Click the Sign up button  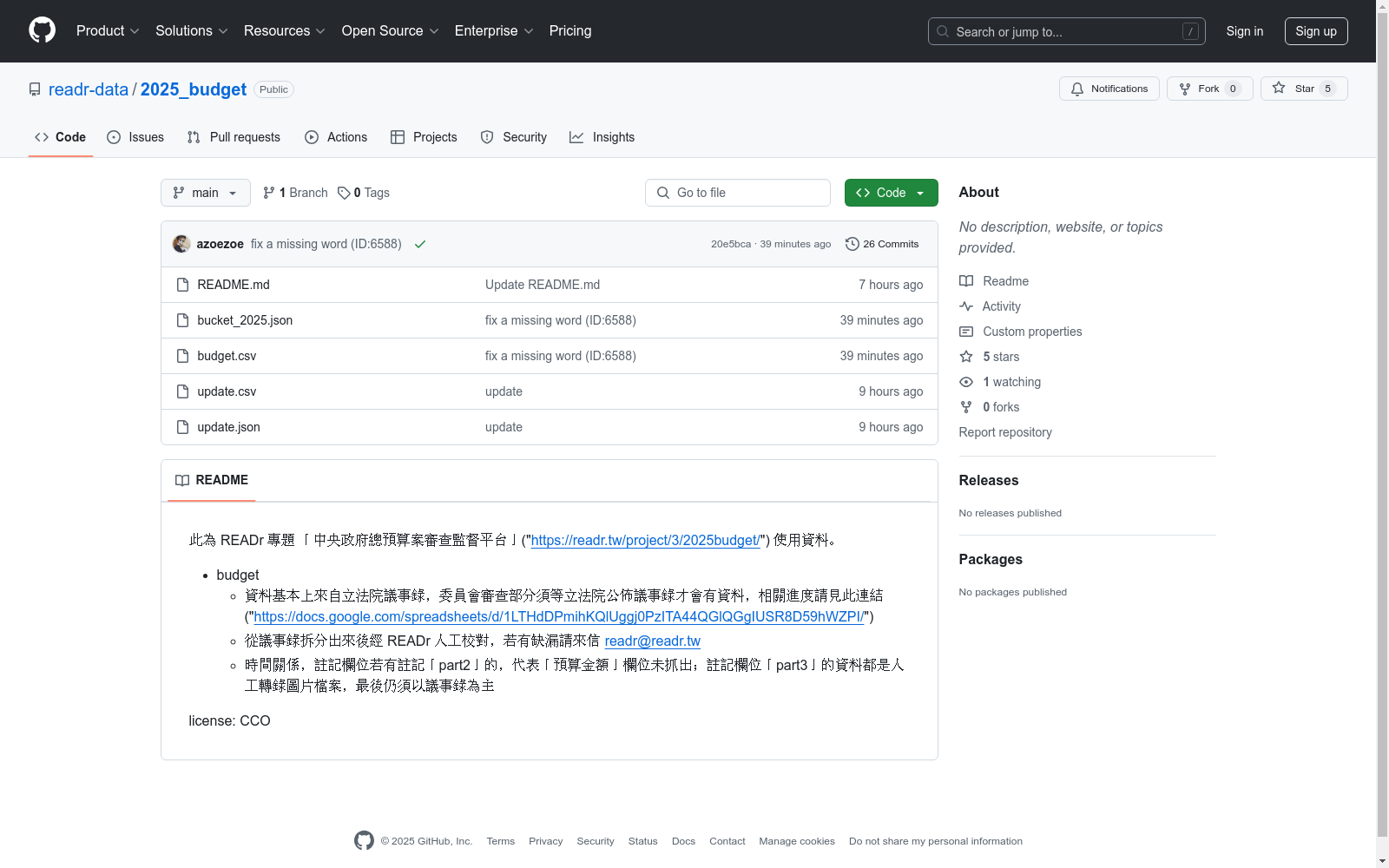tap(1316, 31)
